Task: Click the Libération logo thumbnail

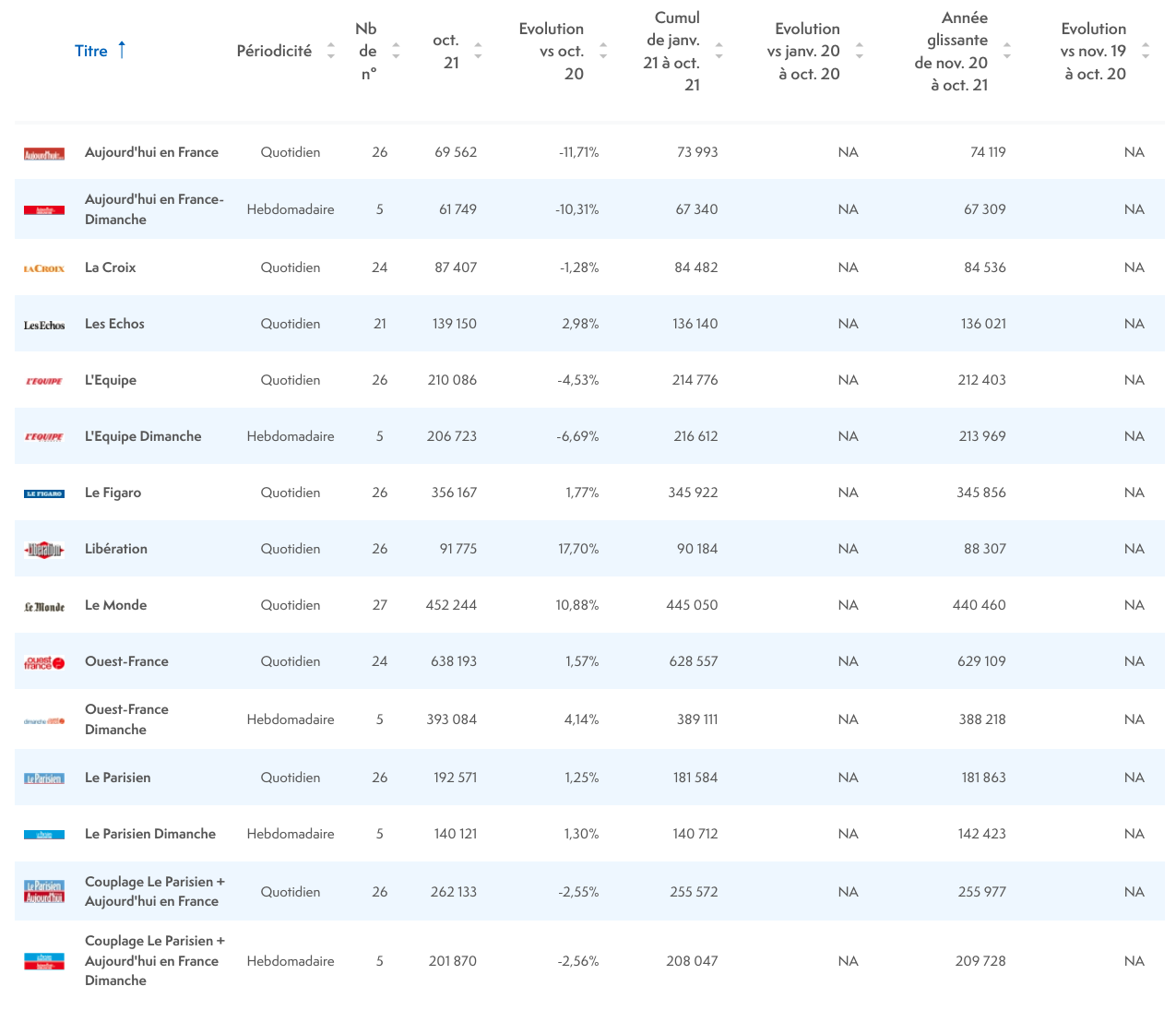Action: tap(44, 550)
